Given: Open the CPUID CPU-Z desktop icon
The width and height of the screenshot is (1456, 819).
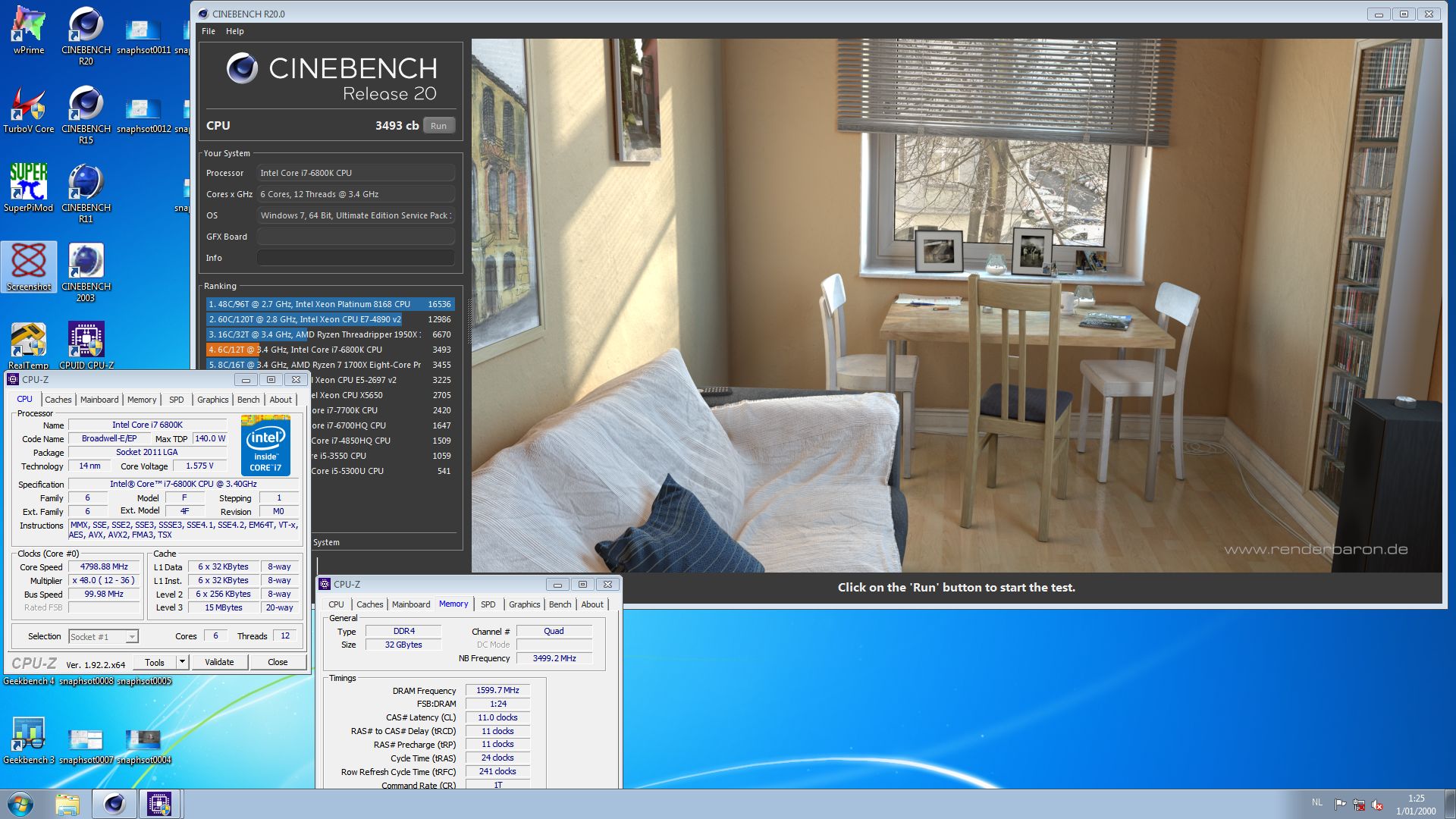Looking at the screenshot, I should (86, 346).
